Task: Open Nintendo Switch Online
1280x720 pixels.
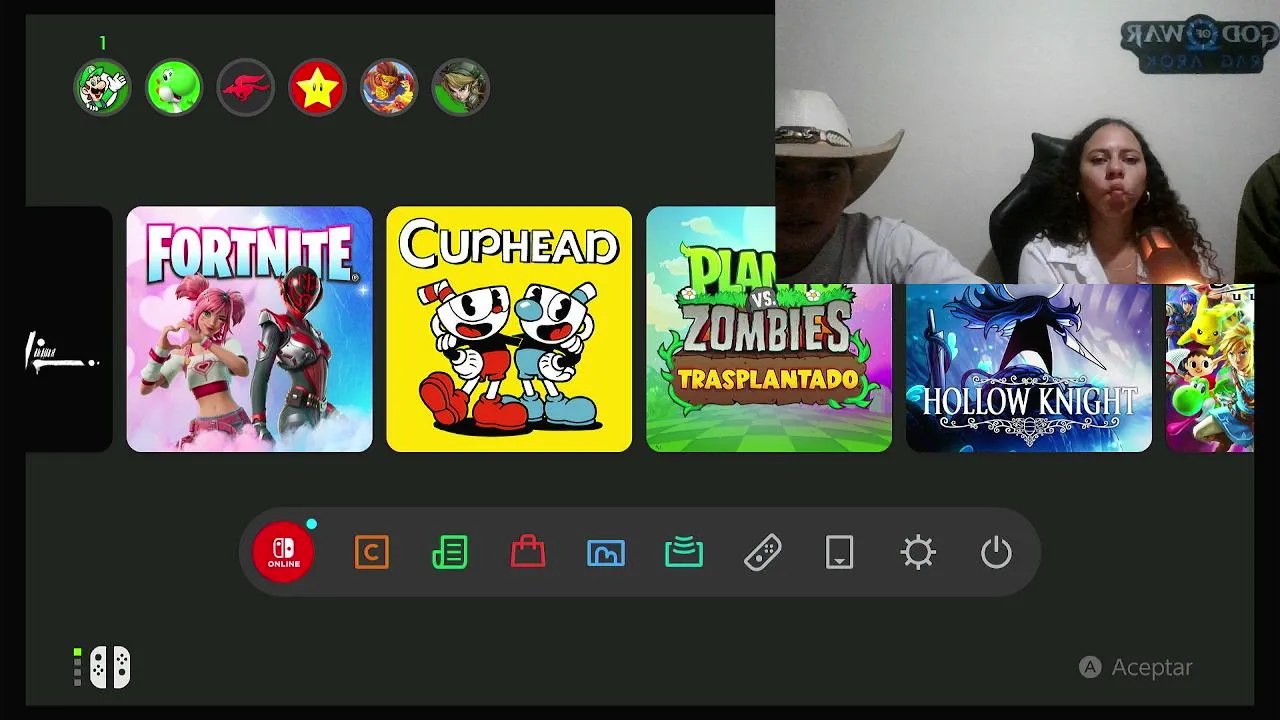Action: (283, 552)
